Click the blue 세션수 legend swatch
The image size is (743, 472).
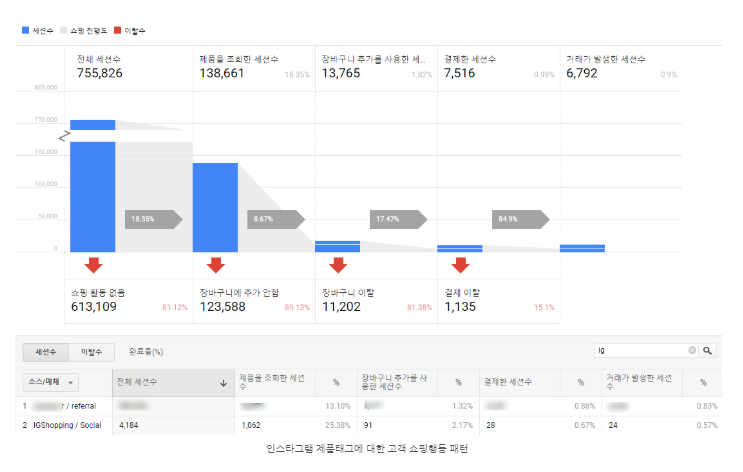[x=26, y=30]
